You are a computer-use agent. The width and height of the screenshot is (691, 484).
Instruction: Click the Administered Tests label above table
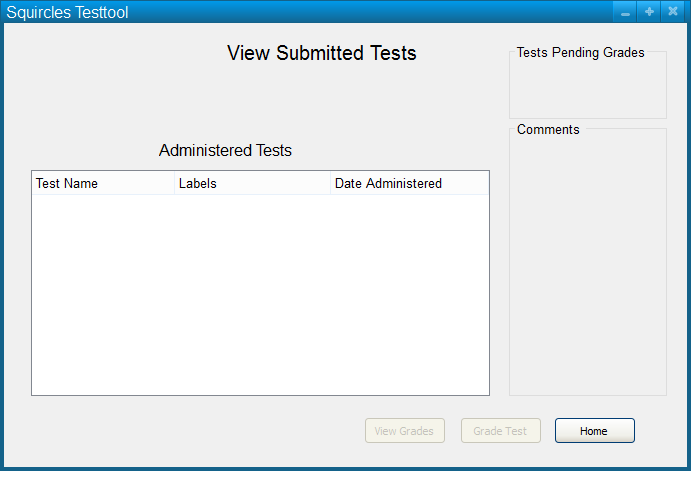tap(225, 151)
